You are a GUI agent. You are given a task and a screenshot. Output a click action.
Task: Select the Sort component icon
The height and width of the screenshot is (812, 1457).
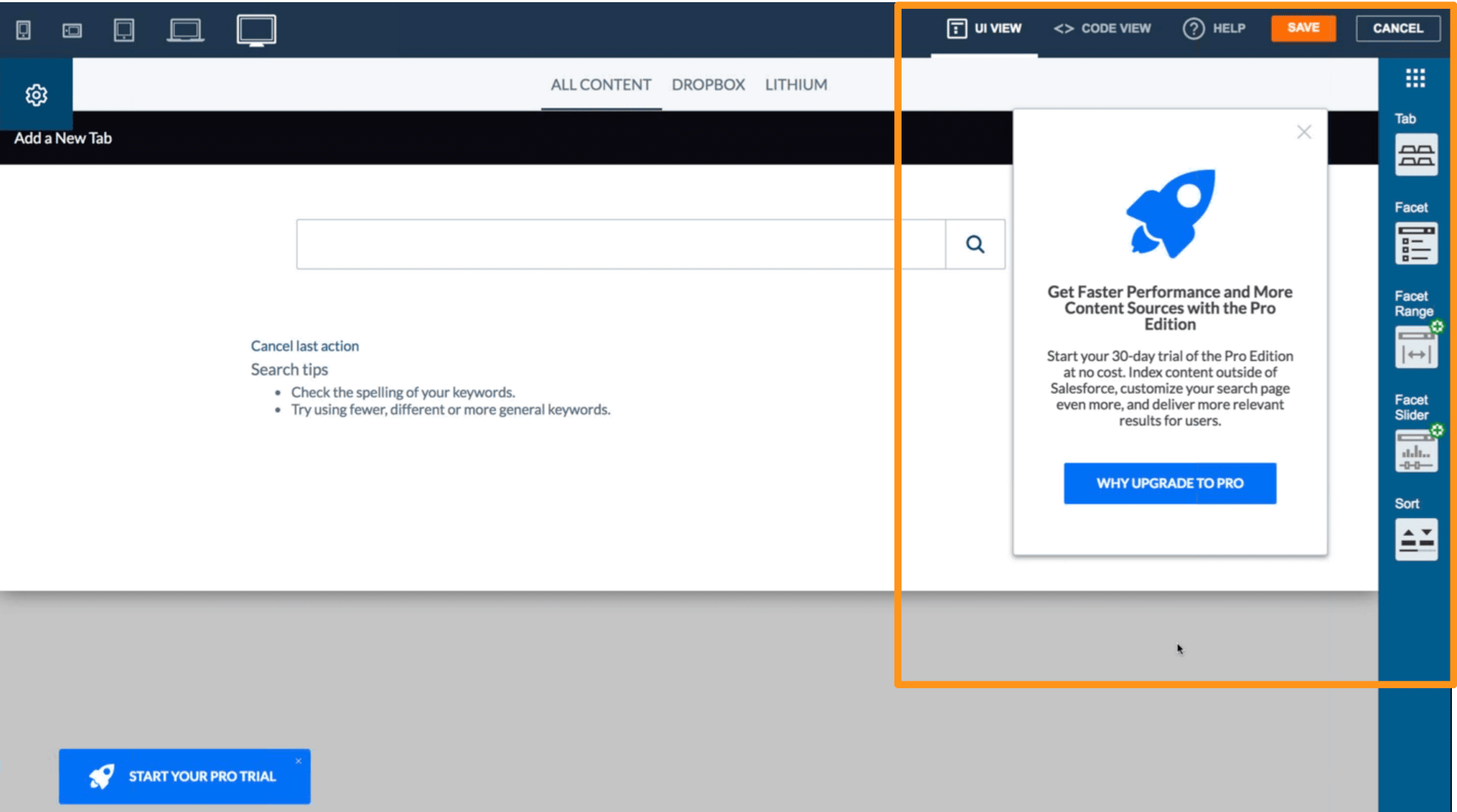(x=1416, y=539)
